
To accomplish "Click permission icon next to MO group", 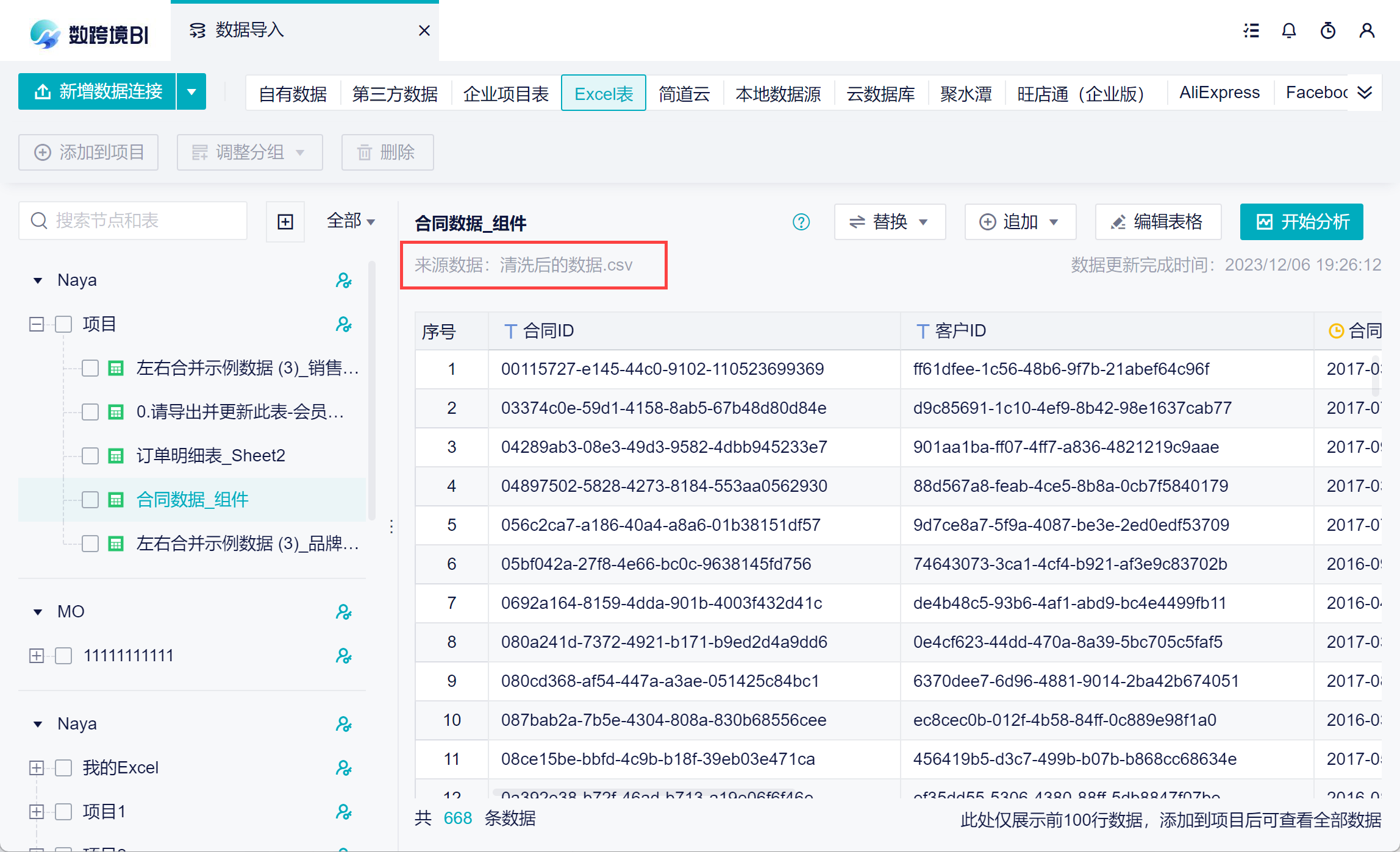I will tap(344, 612).
